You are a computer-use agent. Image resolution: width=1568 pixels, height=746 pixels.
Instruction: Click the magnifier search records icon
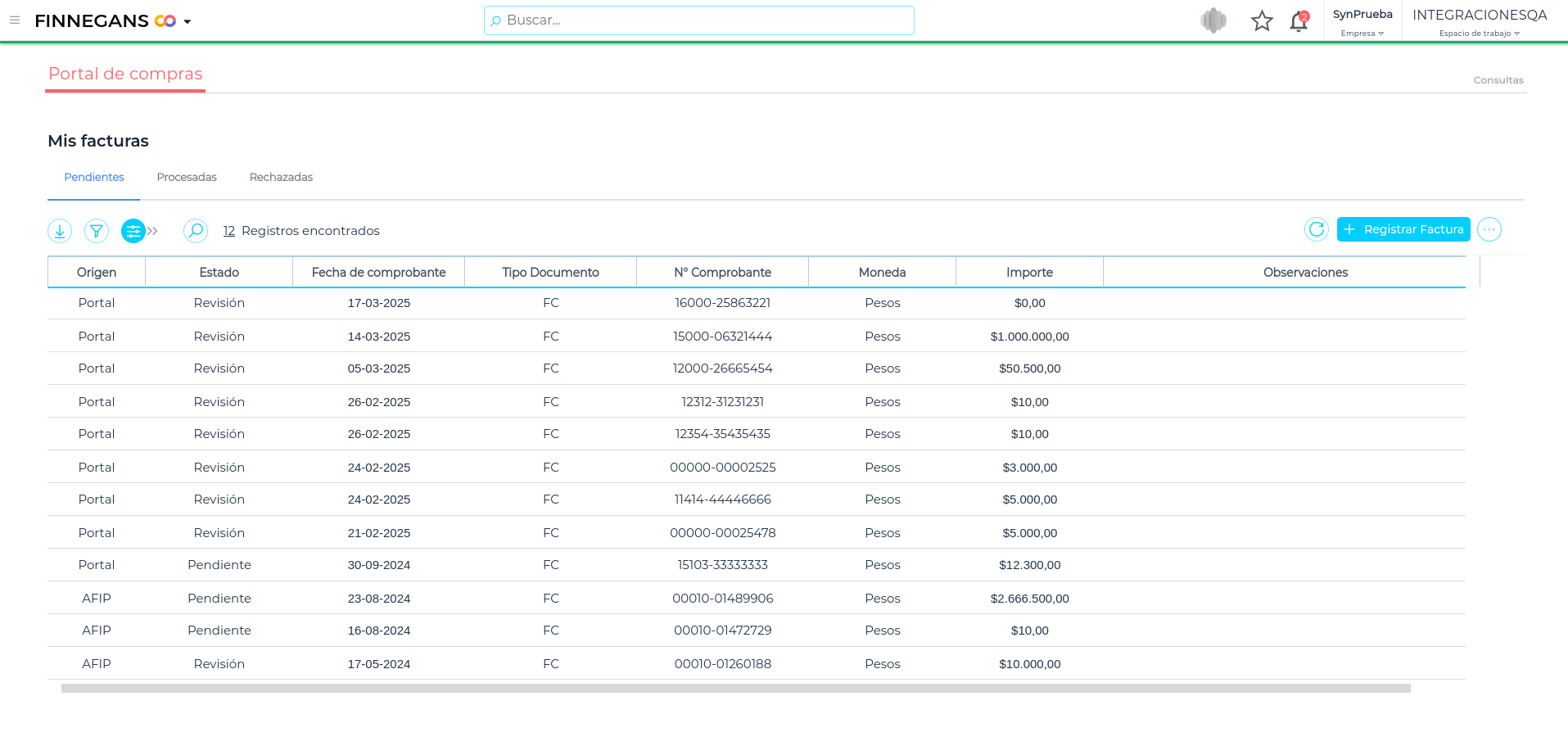(x=195, y=231)
